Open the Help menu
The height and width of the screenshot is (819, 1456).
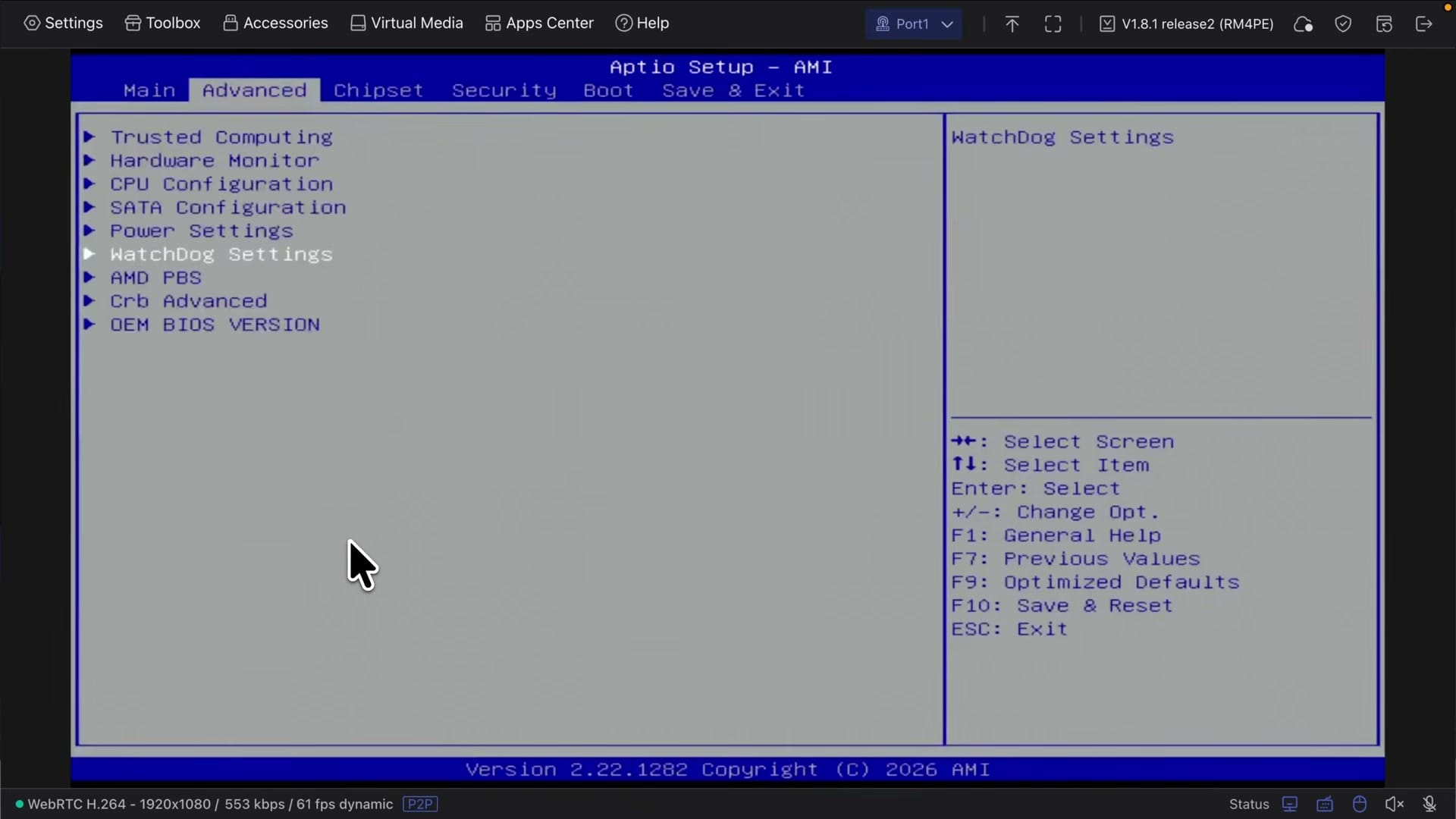642,23
